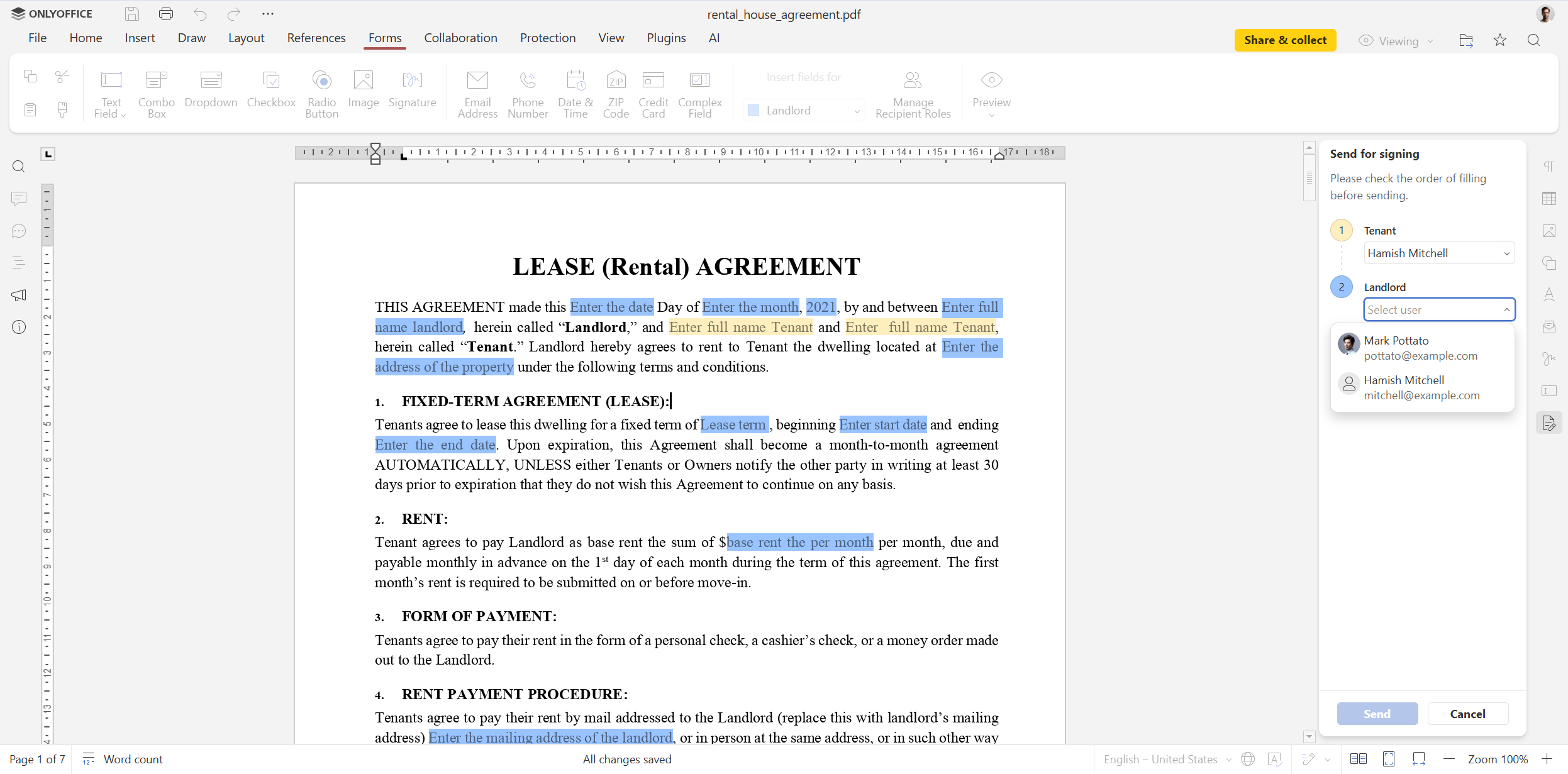Viewport: 1568px width, 774px height.
Task: Open the left sidebar search icon
Action: 19,167
